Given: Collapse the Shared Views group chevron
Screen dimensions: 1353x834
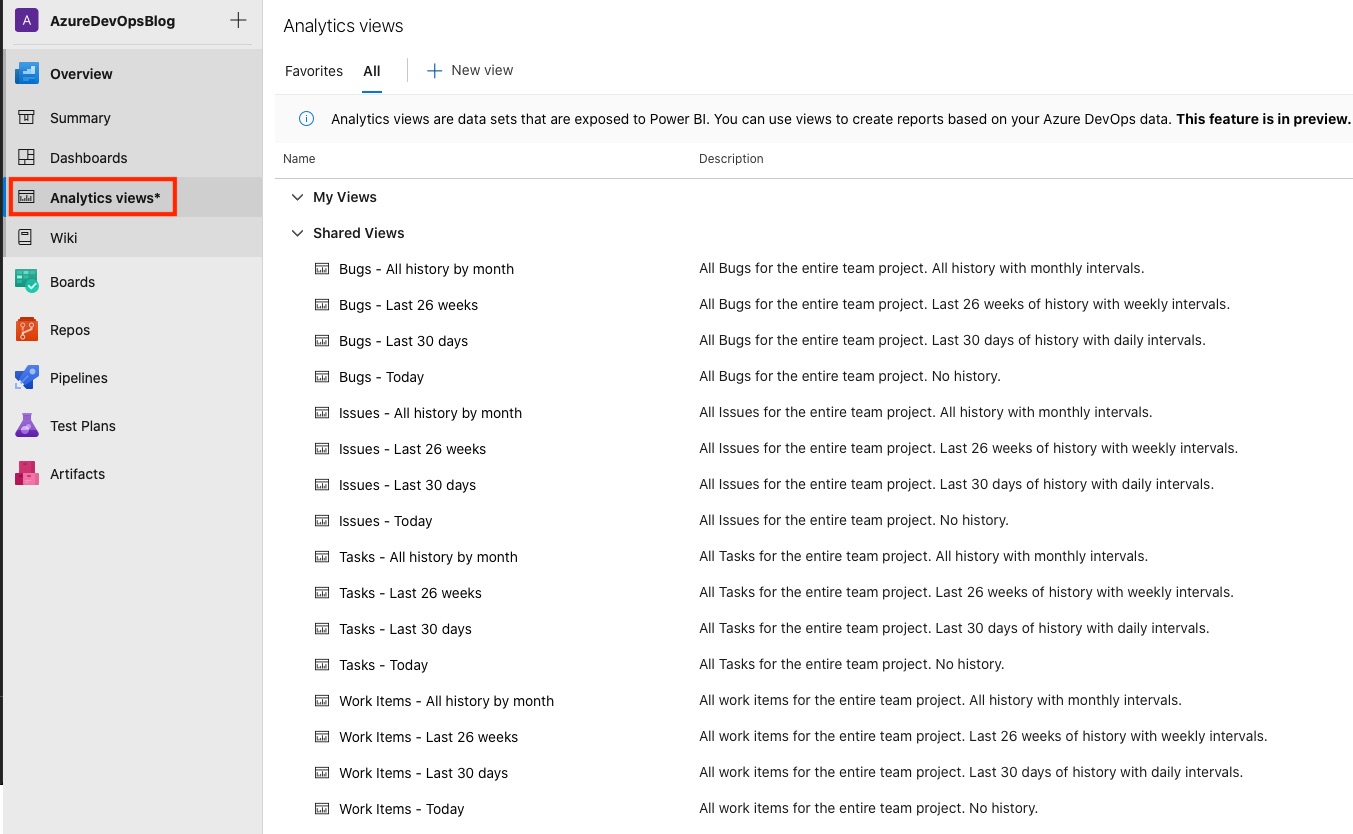Looking at the screenshot, I should [x=296, y=233].
